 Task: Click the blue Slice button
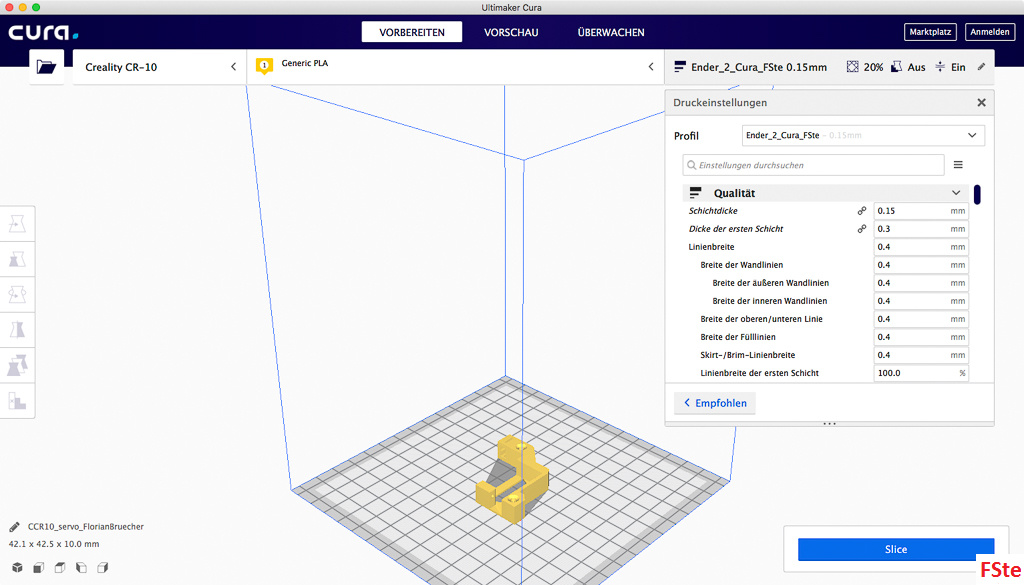point(896,549)
